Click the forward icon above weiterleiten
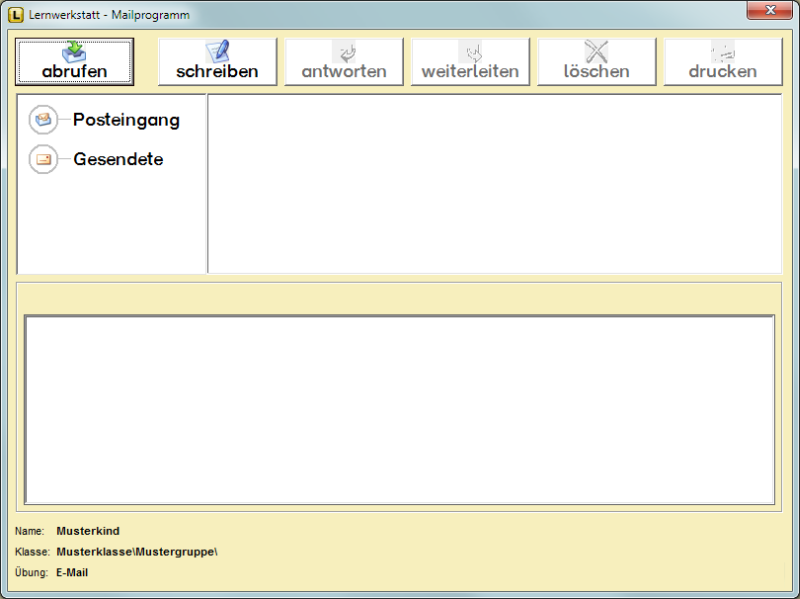 (470, 52)
